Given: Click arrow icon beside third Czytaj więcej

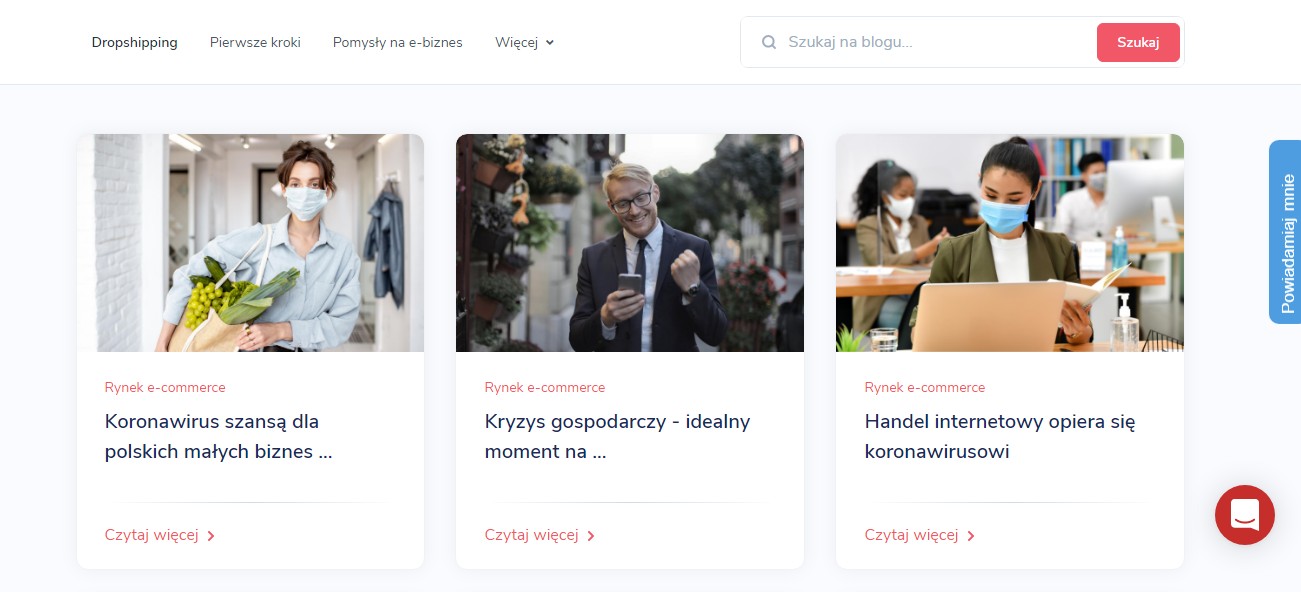Looking at the screenshot, I should (971, 536).
